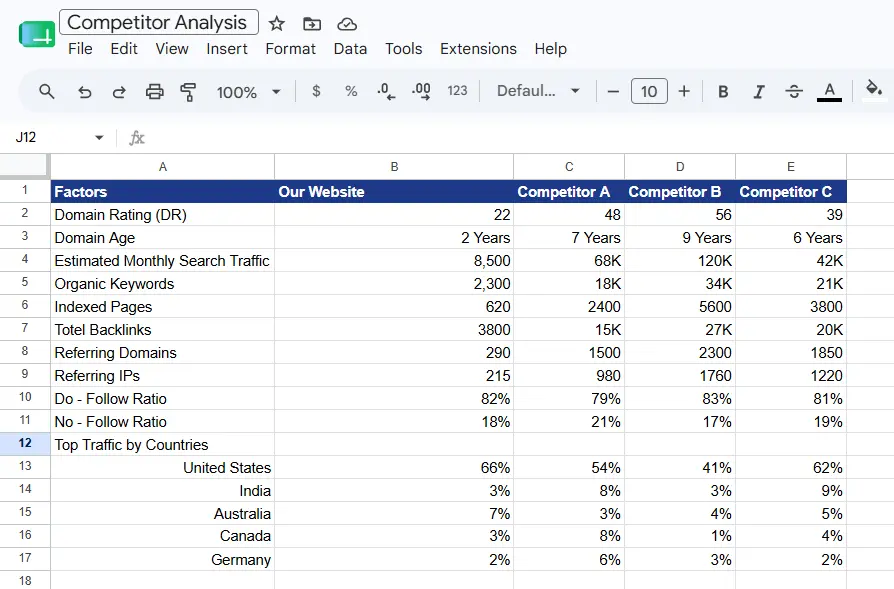The height and width of the screenshot is (589, 894).
Task: Open the Insert menu
Action: point(227,49)
